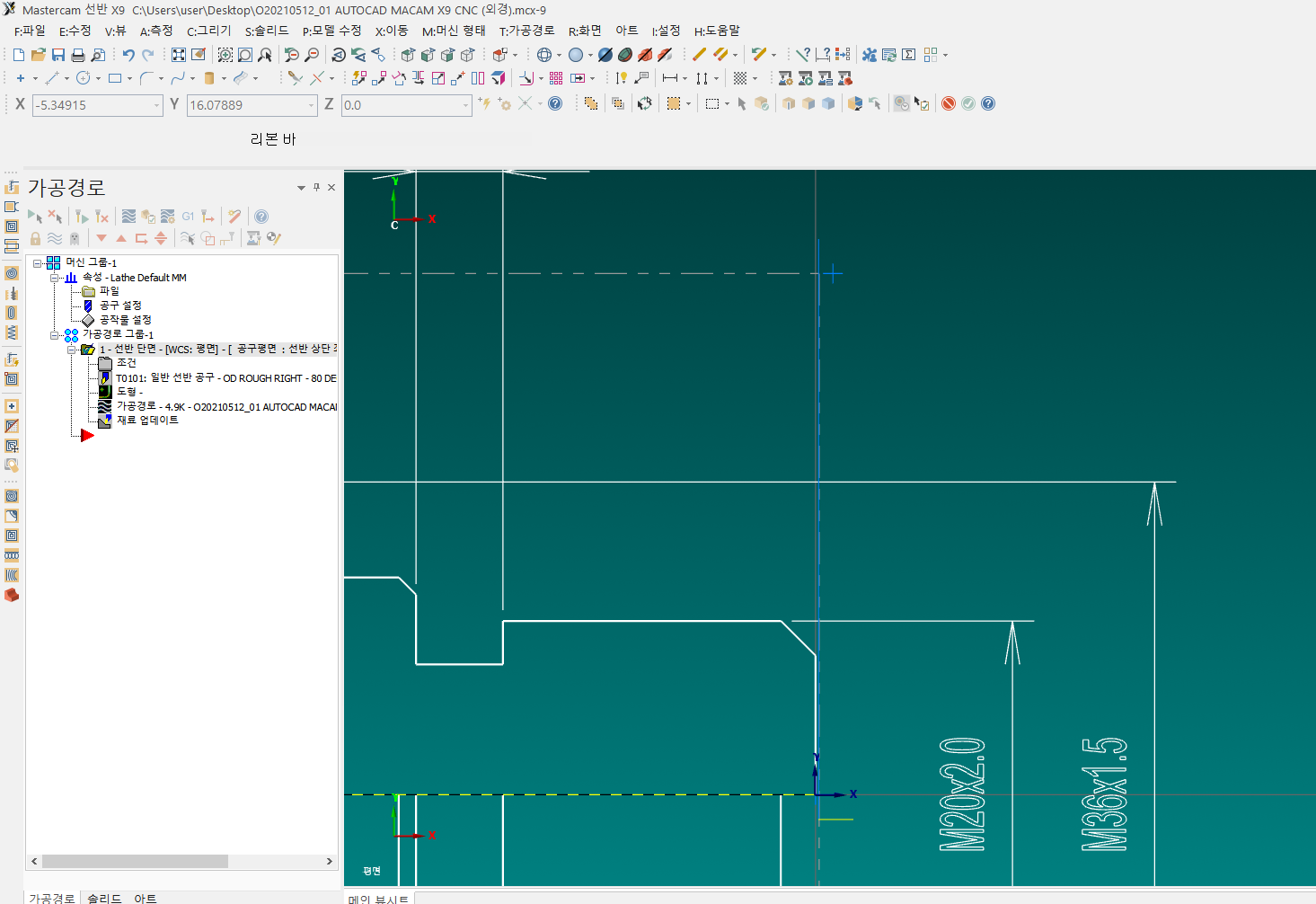Screen dimensions: 1316x904
Task: Collapse the 머신 그룹-1 tree node
Action: pyautogui.click(x=38, y=263)
